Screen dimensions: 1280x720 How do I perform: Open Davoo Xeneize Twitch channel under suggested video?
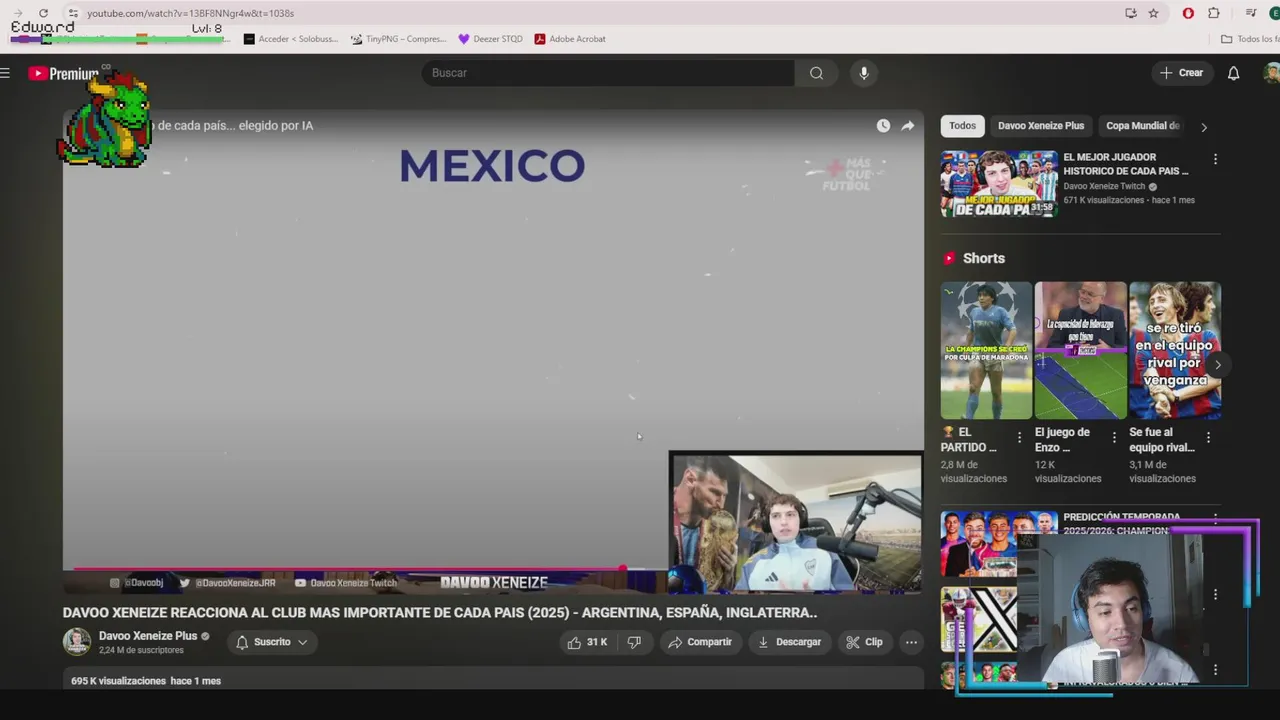click(x=1104, y=186)
